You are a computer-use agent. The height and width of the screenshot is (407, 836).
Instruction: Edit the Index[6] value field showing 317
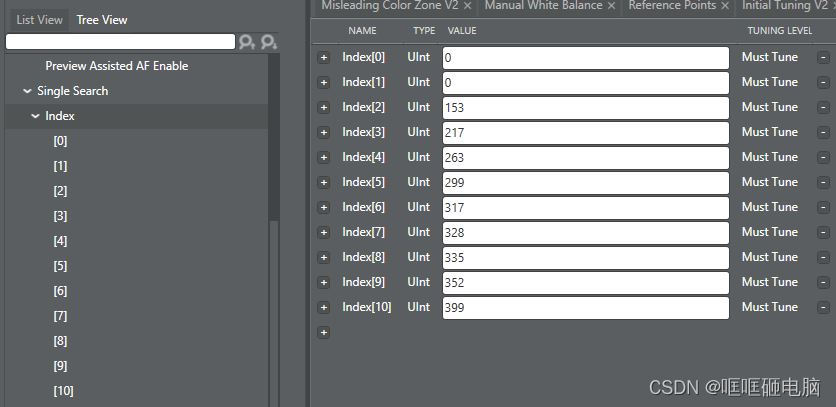tap(585, 208)
